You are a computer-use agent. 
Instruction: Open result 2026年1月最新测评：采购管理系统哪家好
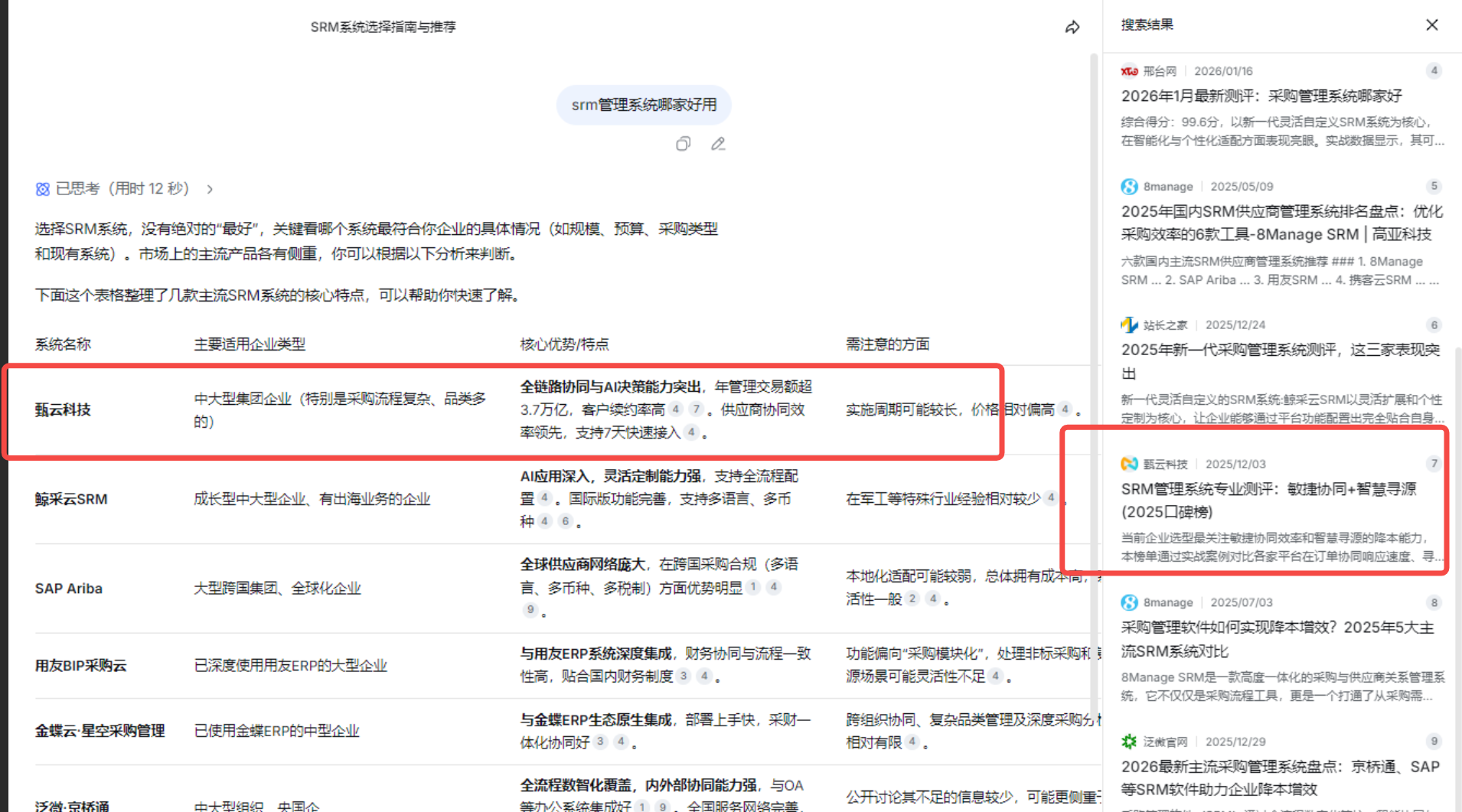point(1261,96)
